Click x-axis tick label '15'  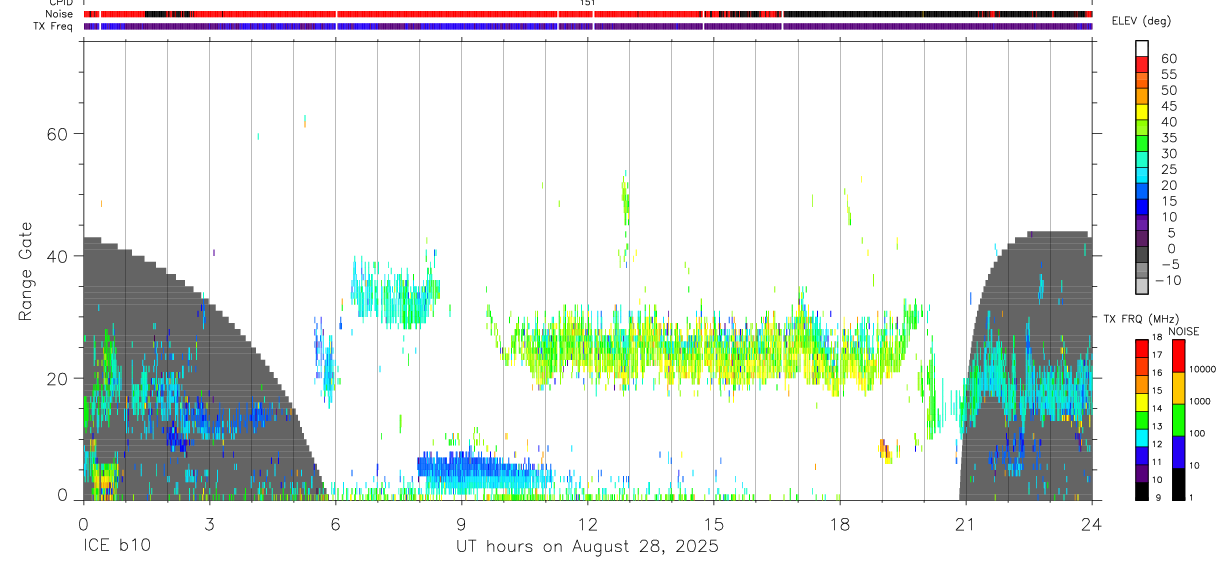coord(713,523)
